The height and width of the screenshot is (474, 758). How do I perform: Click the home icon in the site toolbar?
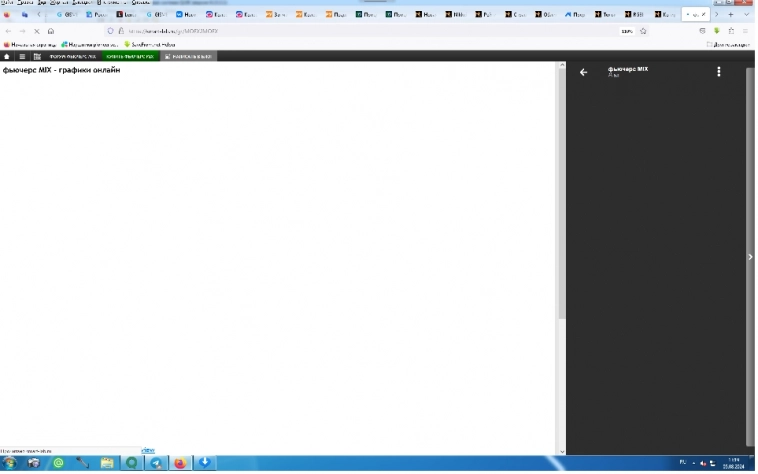click(x=7, y=57)
